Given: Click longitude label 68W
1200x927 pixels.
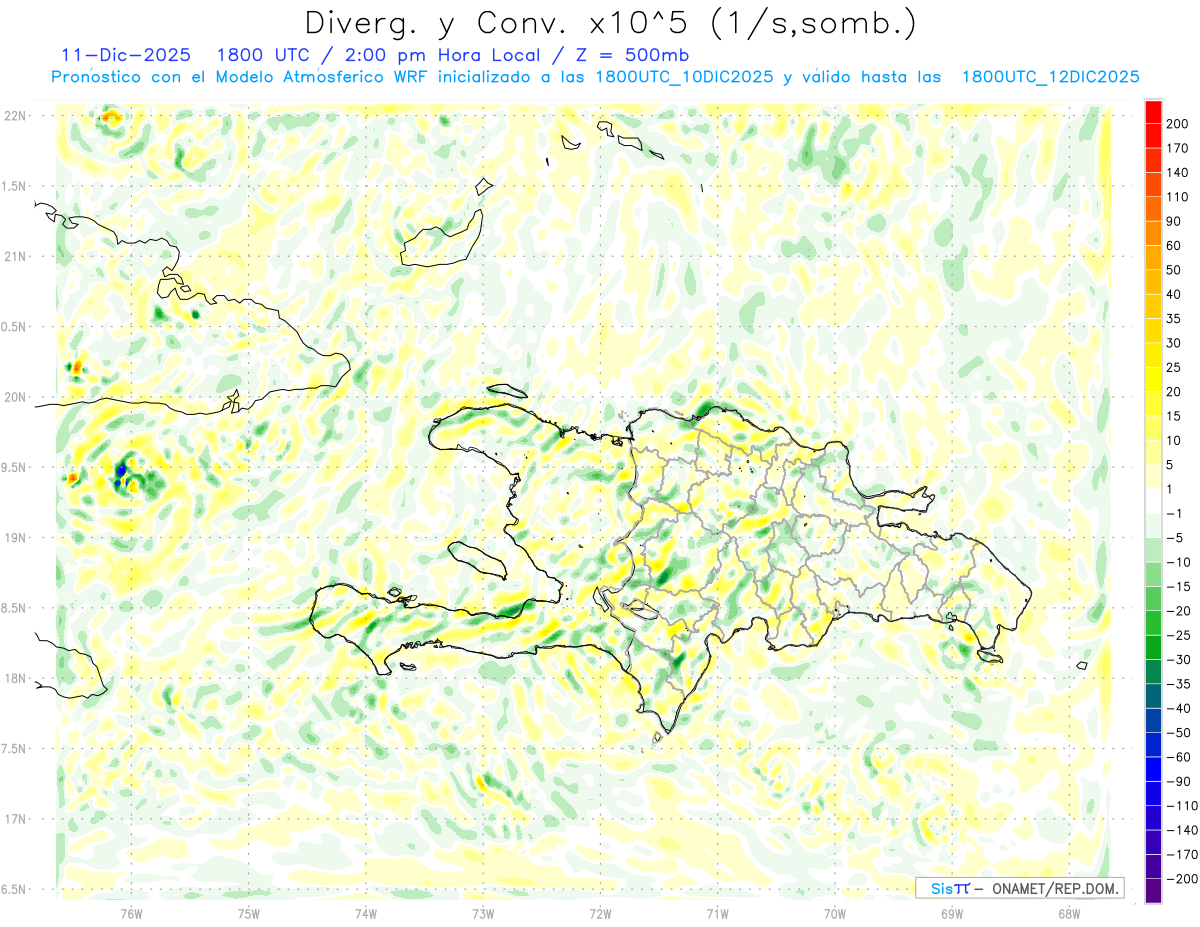Looking at the screenshot, I should tap(1069, 912).
